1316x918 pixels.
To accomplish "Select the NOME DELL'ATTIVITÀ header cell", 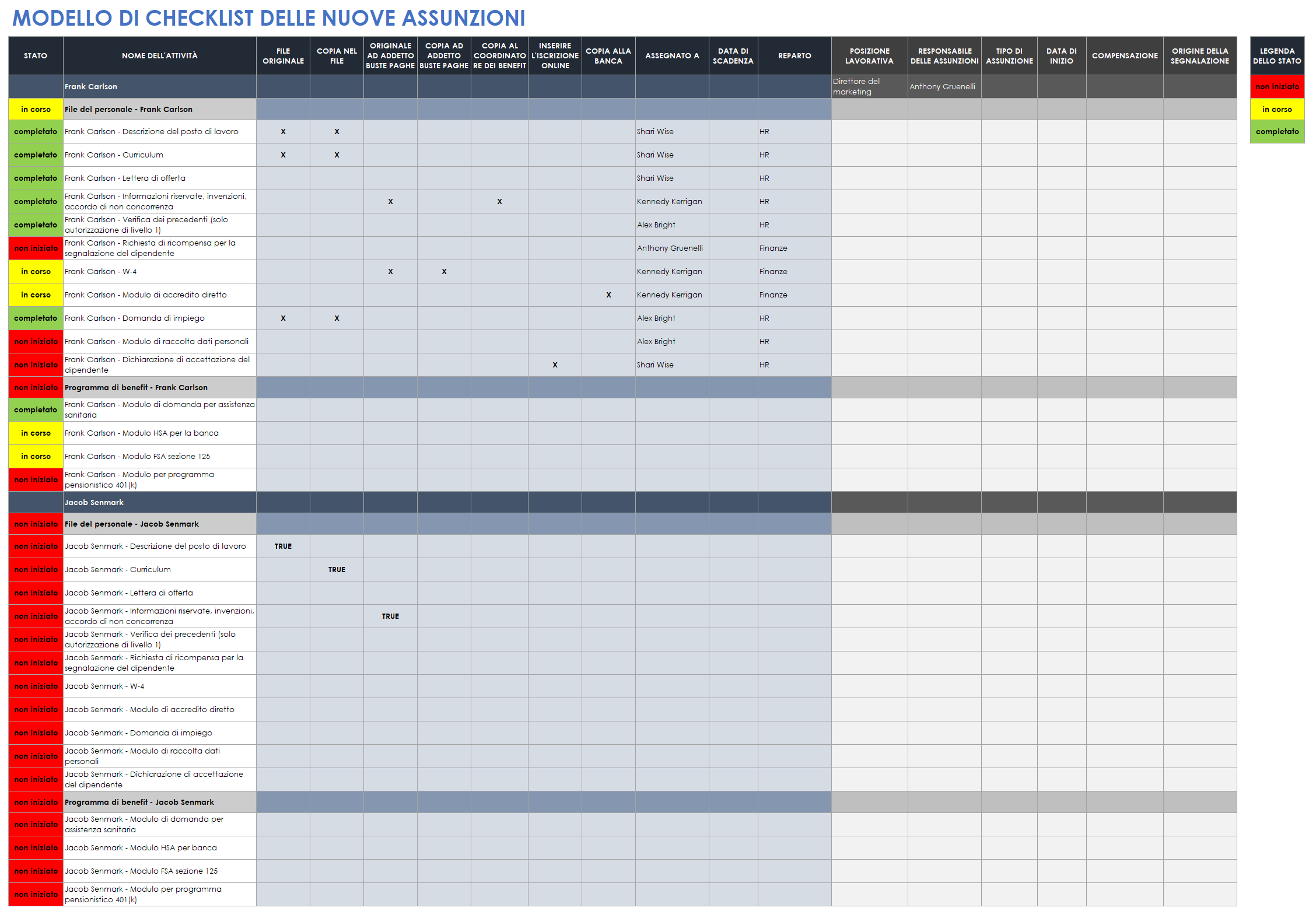I will pyautogui.click(x=159, y=55).
